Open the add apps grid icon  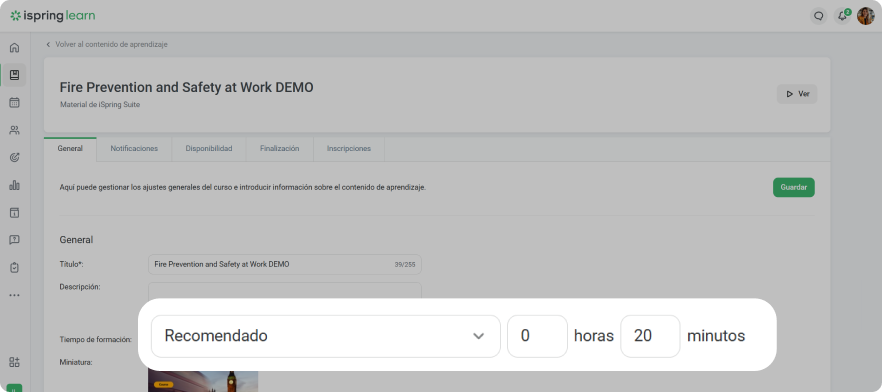(x=15, y=362)
